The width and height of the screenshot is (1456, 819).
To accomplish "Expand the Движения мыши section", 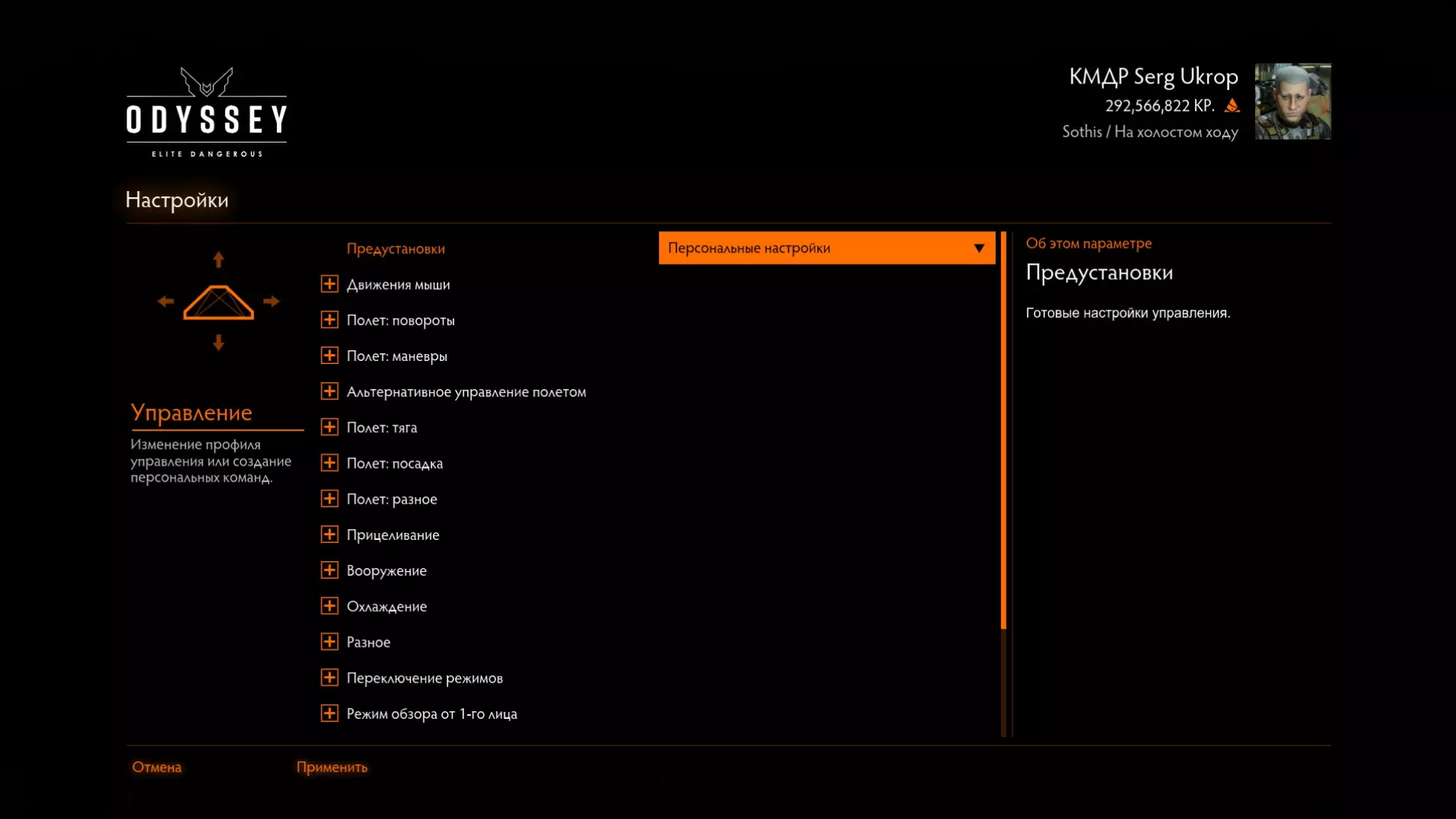I will (x=329, y=284).
